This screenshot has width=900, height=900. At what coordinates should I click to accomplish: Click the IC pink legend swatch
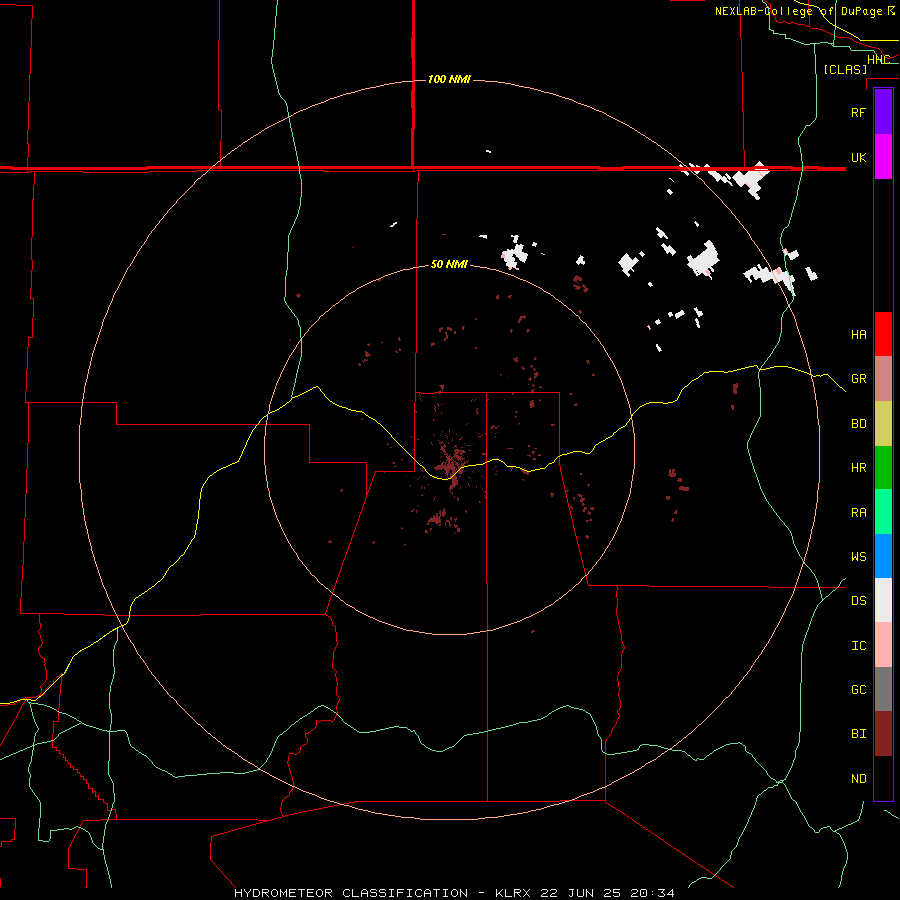coord(883,645)
